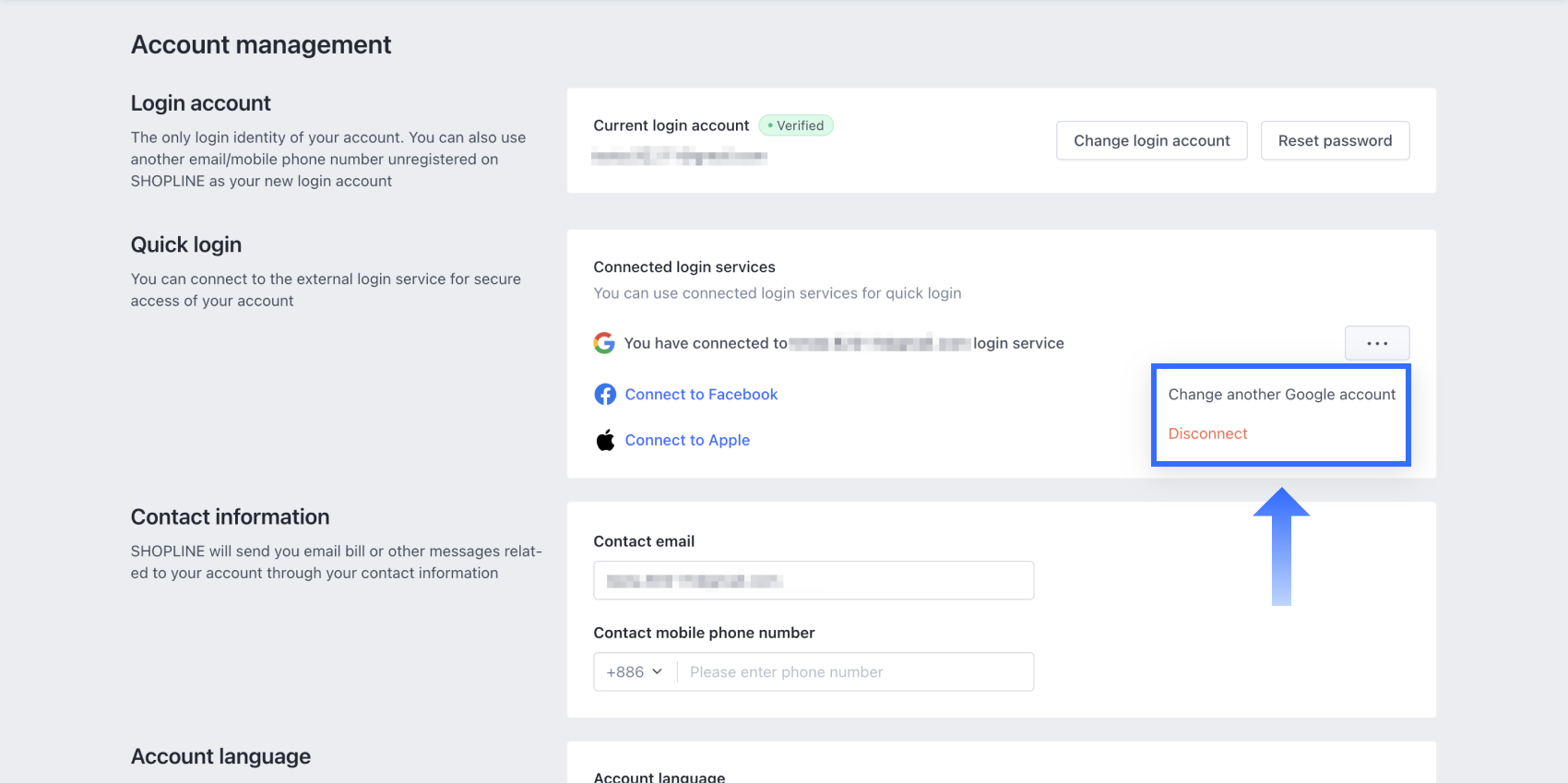Click the Apple logo icon
Viewport: 1568px width, 783px height.
tap(605, 441)
